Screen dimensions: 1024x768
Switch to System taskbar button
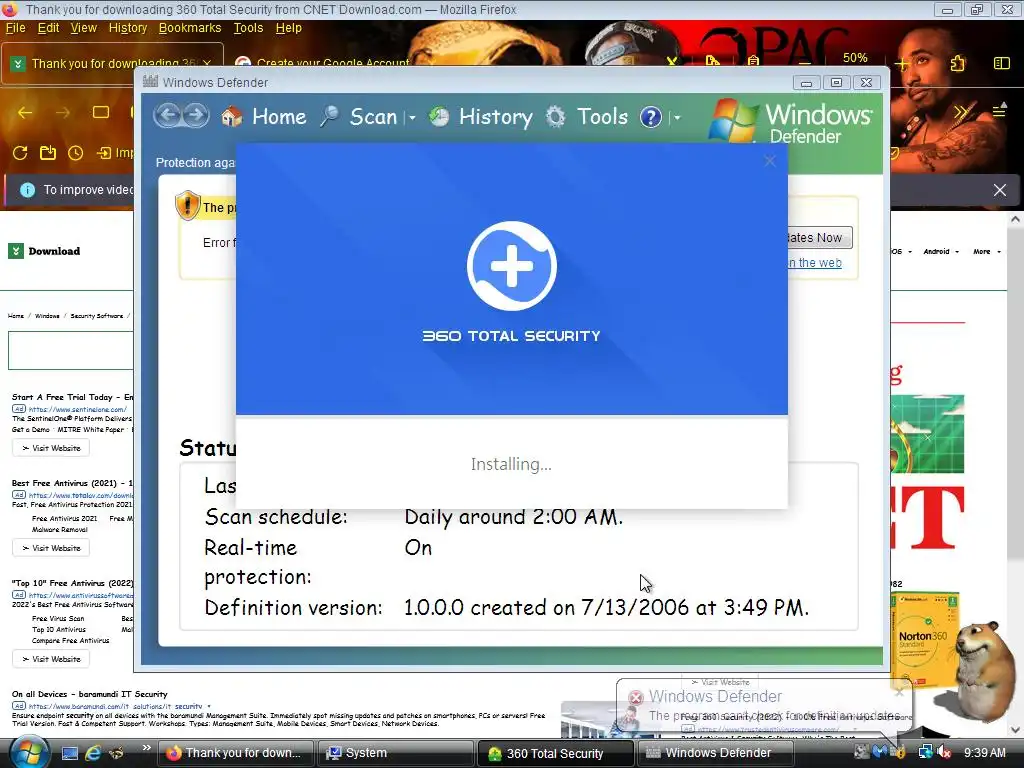tap(395, 753)
